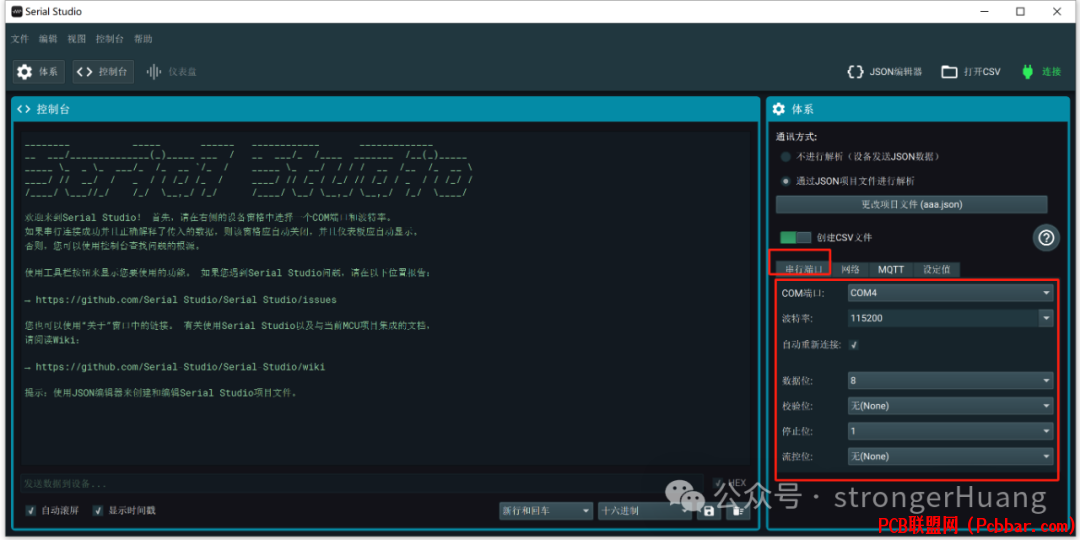Toggle 自动重新连接 checkbox
The image size is (1080, 540).
pyautogui.click(x=853, y=345)
